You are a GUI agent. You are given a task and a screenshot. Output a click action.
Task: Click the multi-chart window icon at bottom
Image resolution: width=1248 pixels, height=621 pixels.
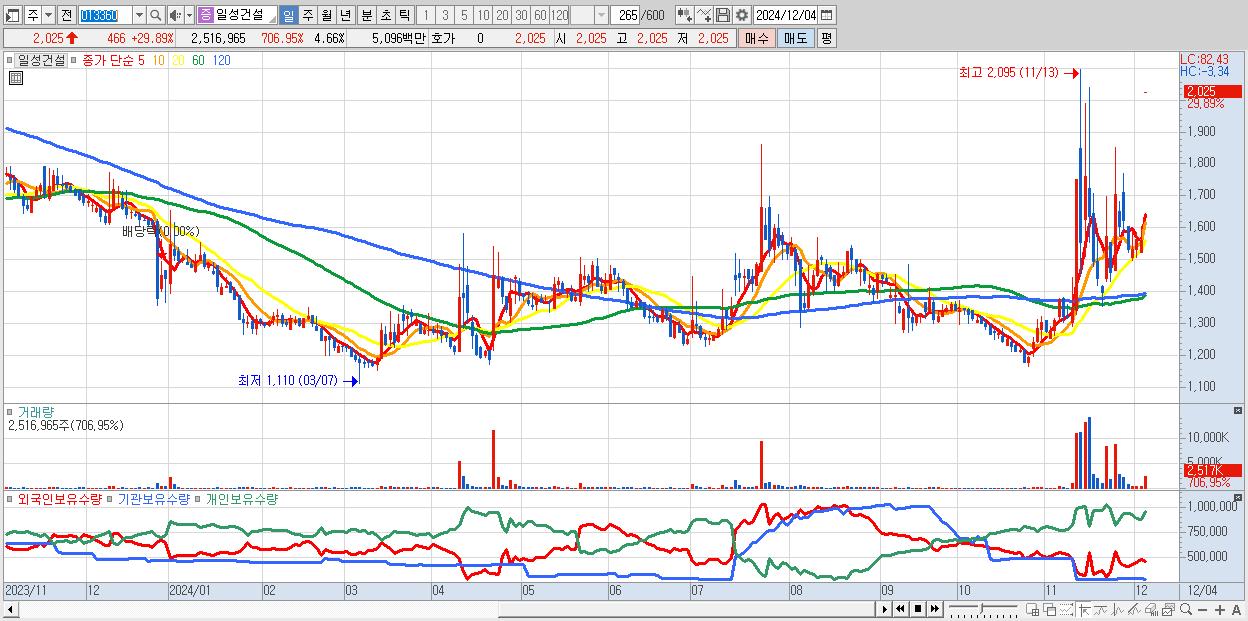point(1169,609)
